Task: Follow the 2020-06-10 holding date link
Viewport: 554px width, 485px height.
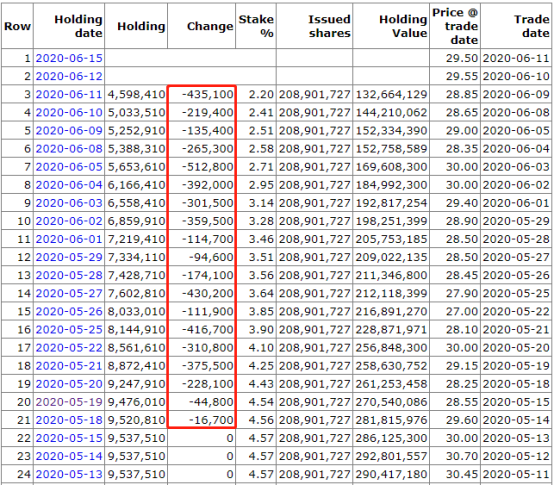Action: [69, 112]
